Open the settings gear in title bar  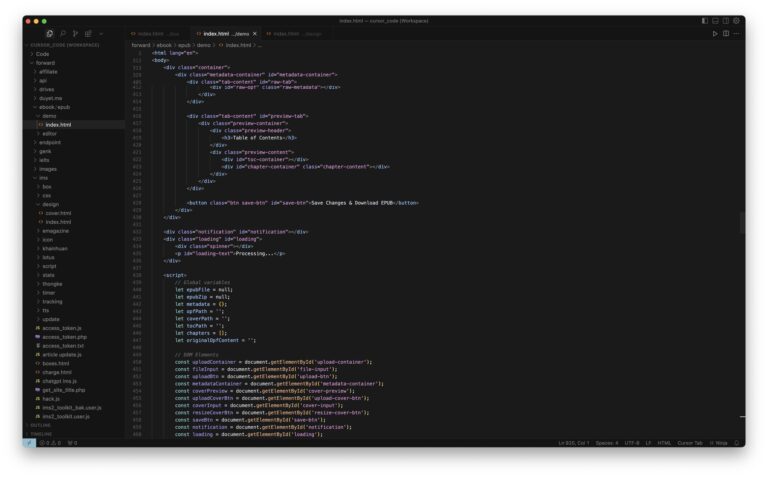(x=736, y=21)
